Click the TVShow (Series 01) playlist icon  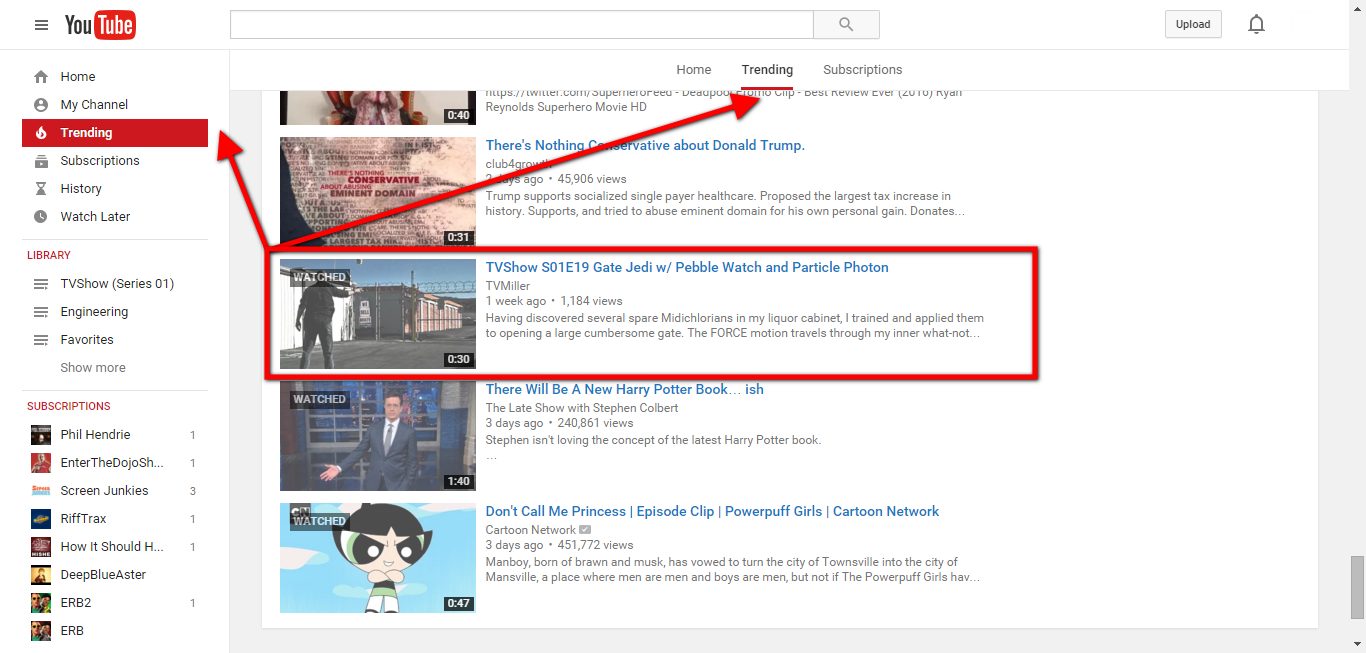point(41,284)
